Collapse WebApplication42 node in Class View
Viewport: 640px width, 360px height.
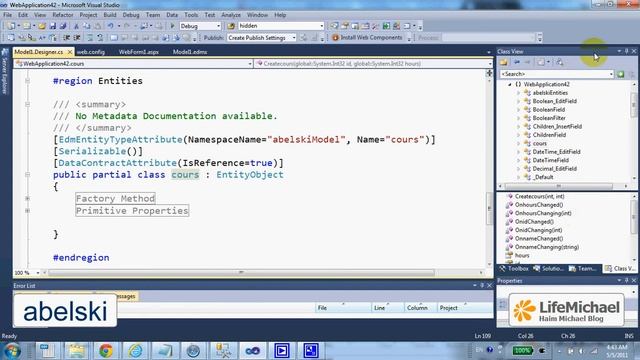509,84
